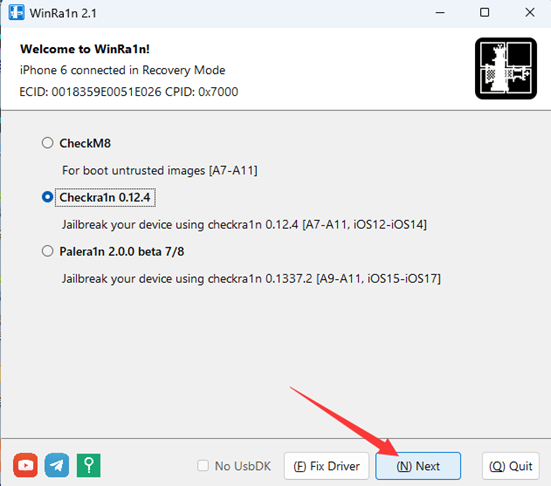Click the iOS15-iOS17 Palera1n description text

click(251, 279)
